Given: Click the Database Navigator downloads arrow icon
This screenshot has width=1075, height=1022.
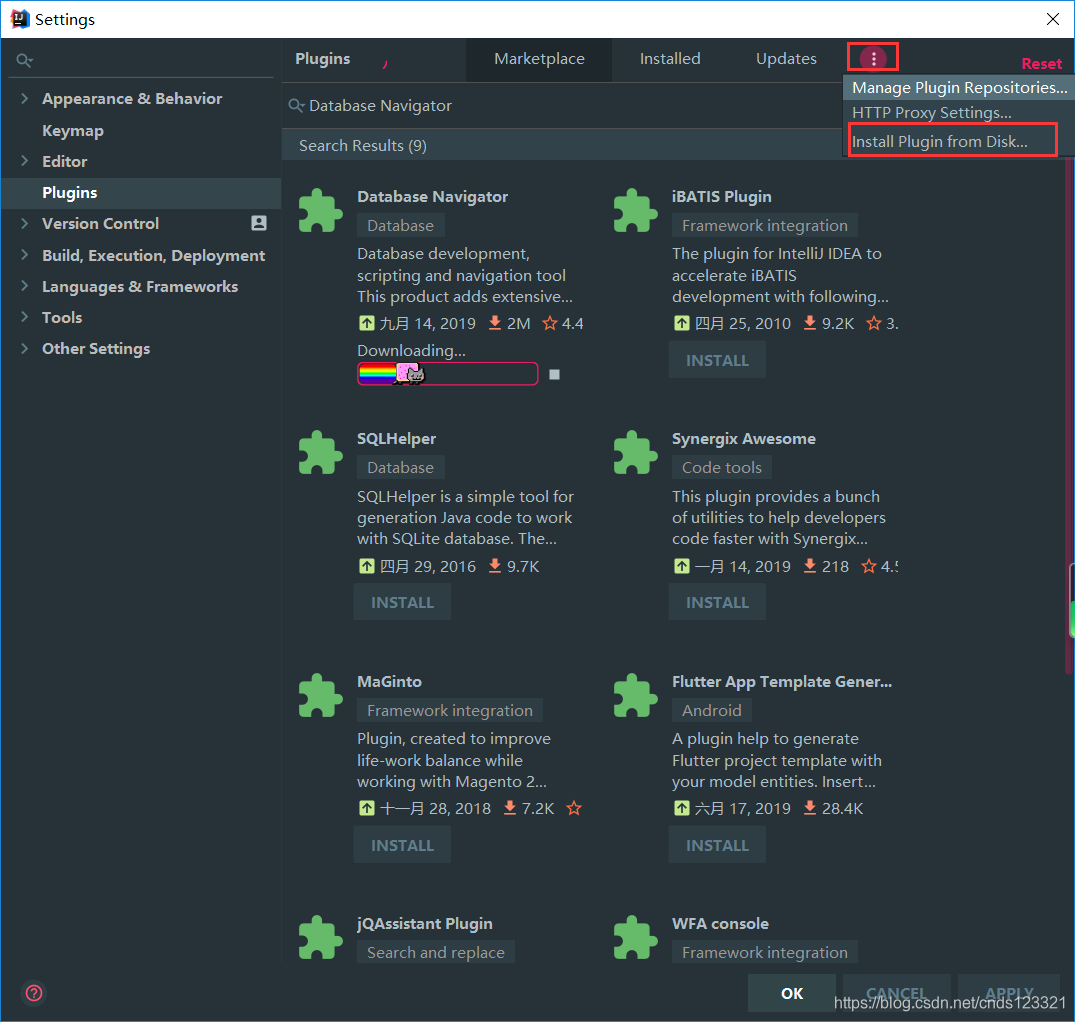Looking at the screenshot, I should coord(494,324).
